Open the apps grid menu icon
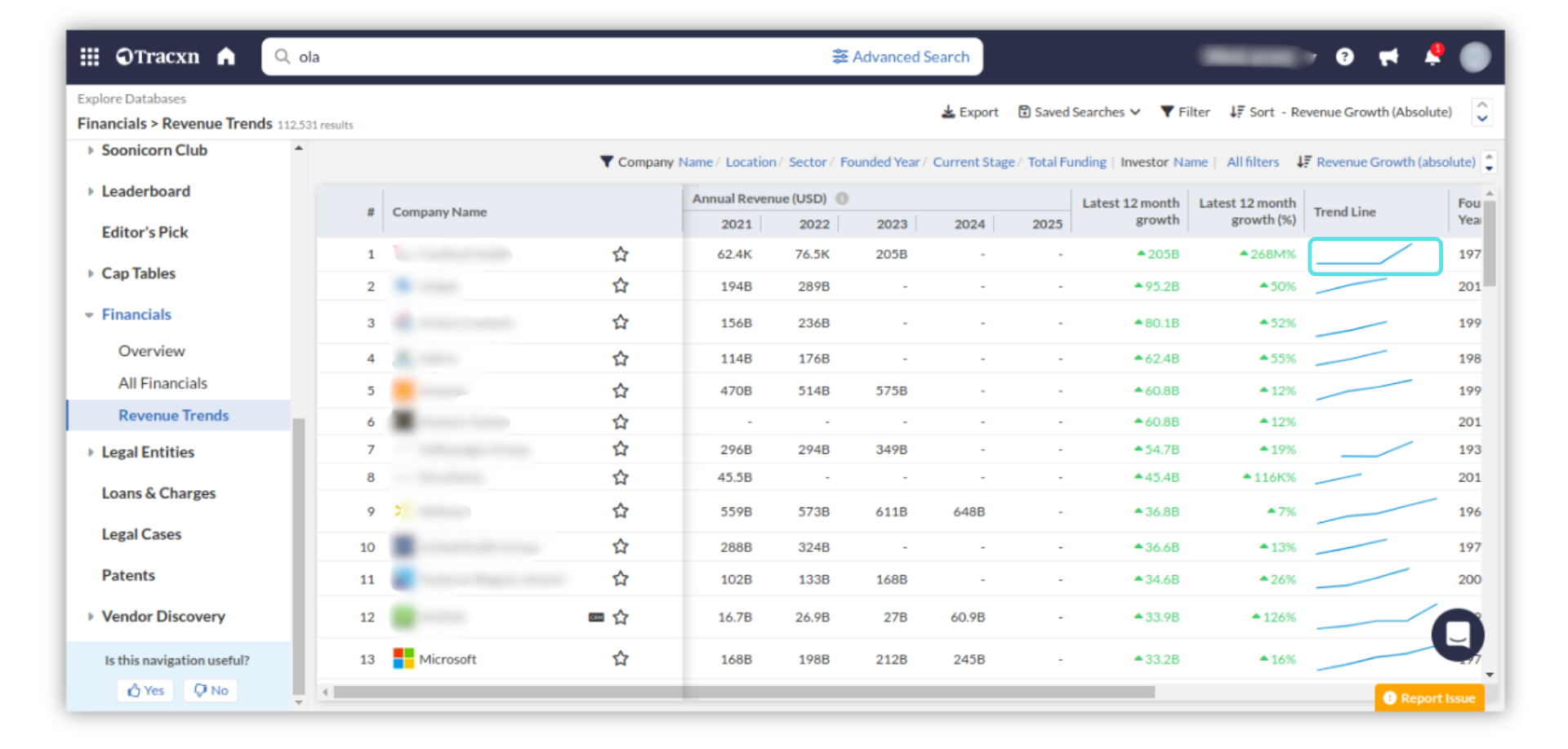The image size is (1568, 749). [90, 56]
